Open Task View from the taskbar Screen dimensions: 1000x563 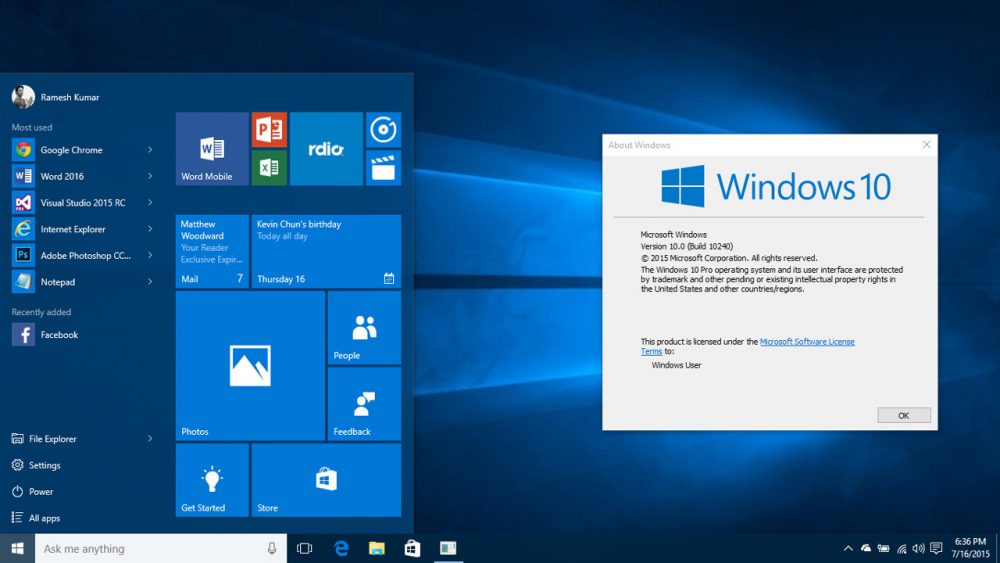[305, 548]
